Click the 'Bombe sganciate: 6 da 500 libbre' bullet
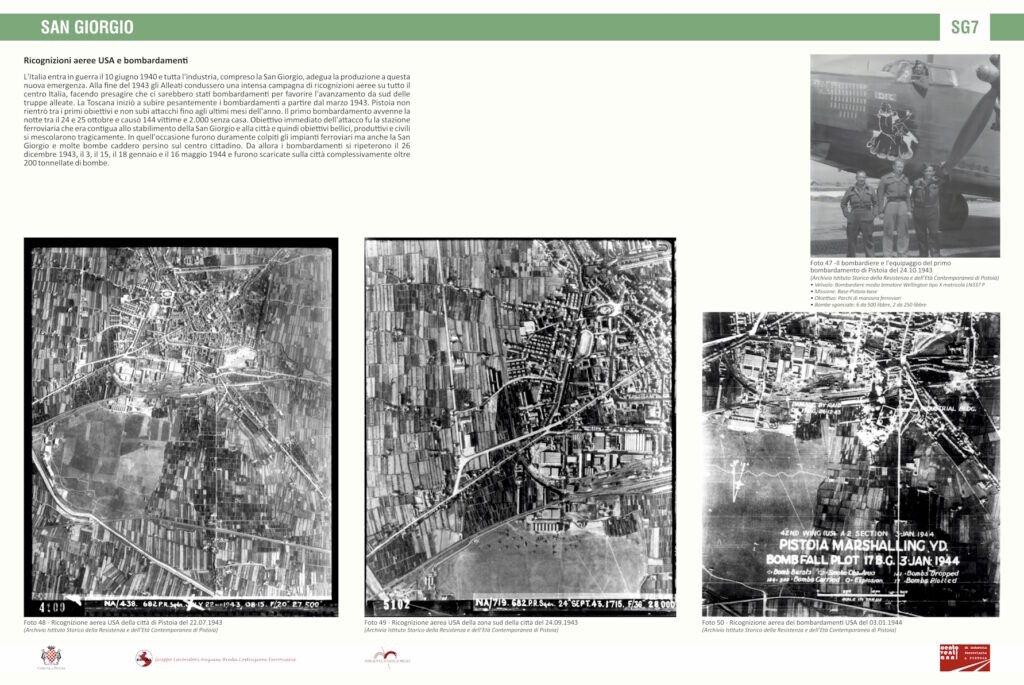The image size is (1024, 685). pyautogui.click(x=868, y=304)
